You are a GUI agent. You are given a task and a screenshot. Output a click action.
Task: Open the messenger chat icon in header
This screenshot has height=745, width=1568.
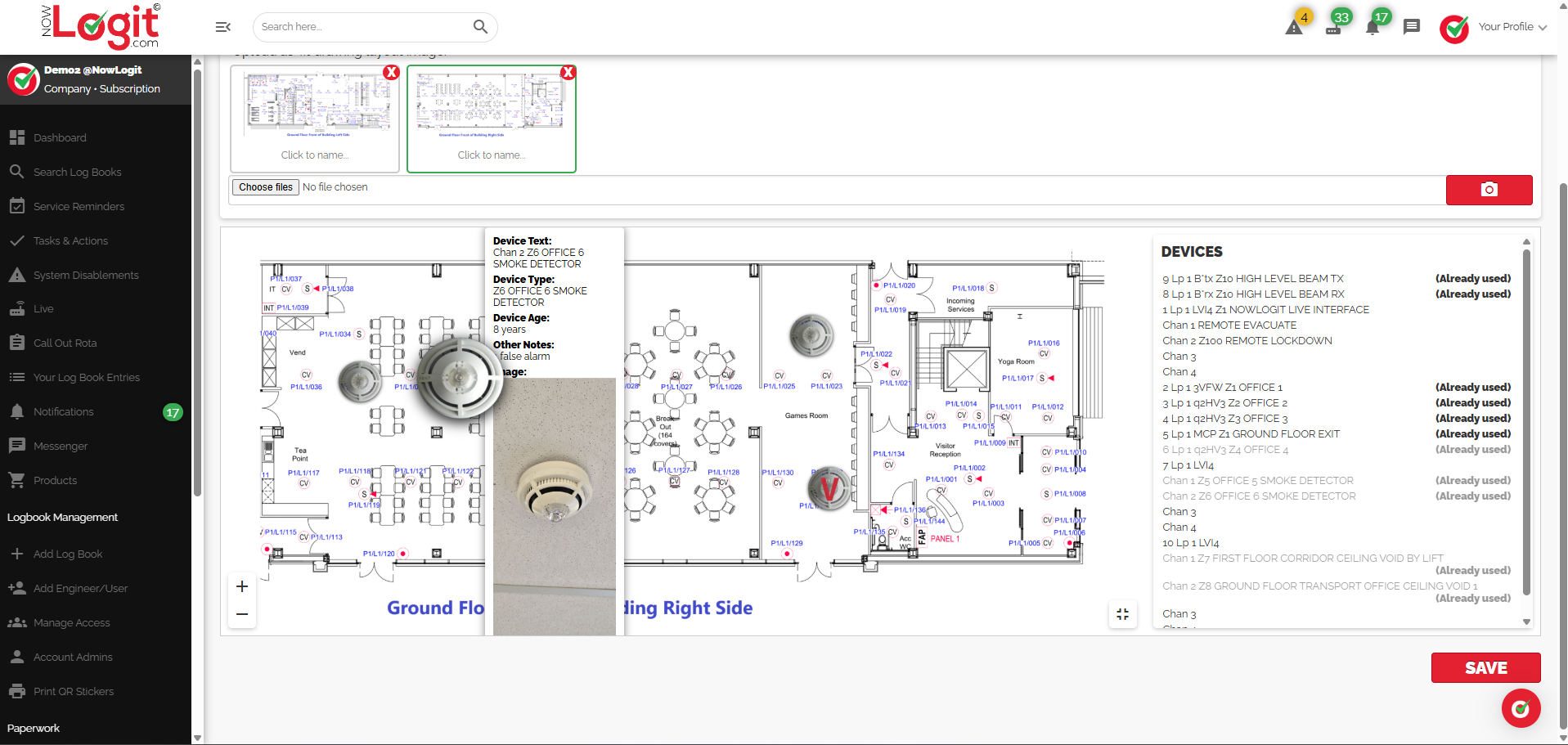(x=1412, y=27)
